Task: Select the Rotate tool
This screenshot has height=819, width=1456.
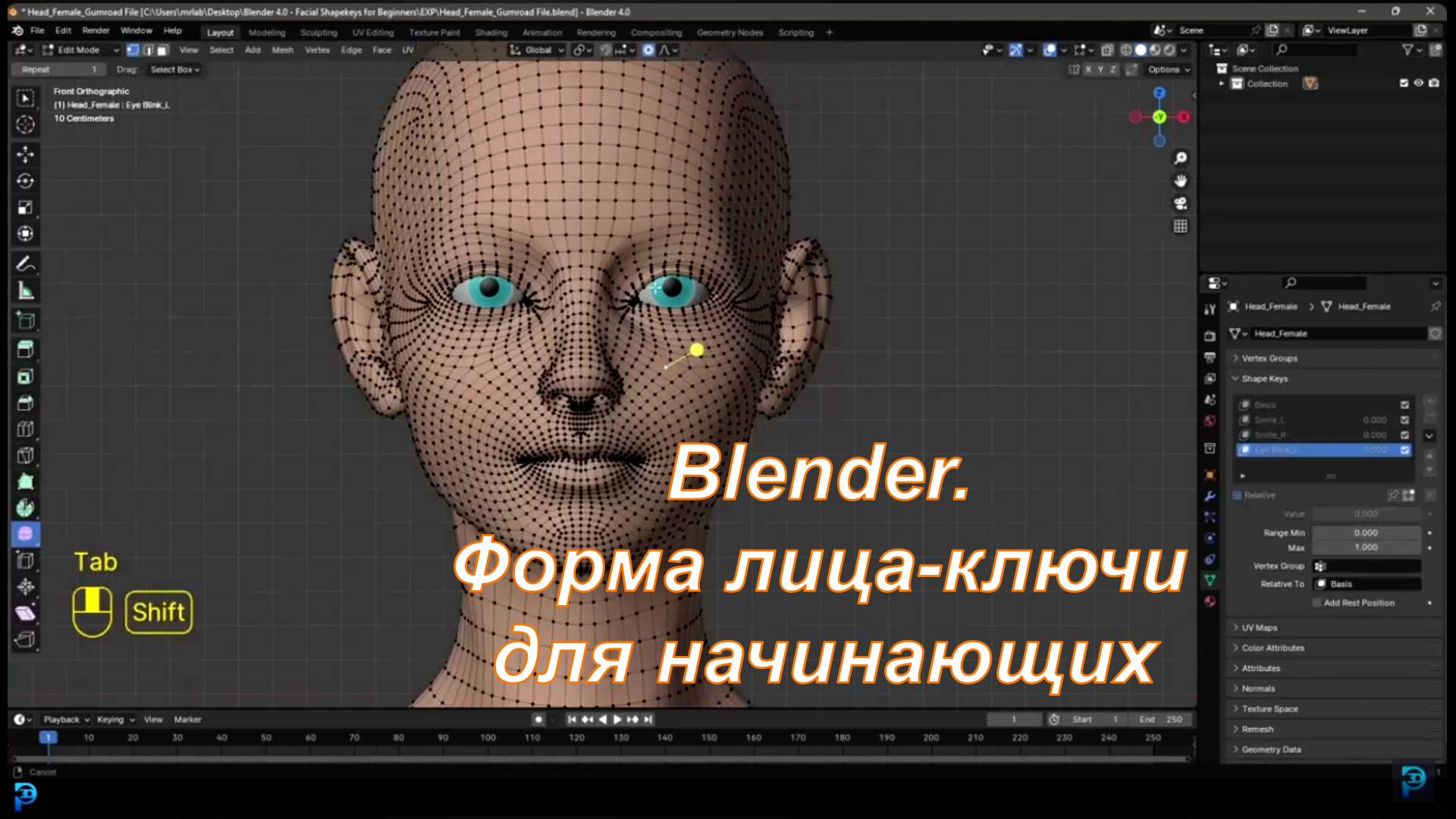Action: point(25,181)
